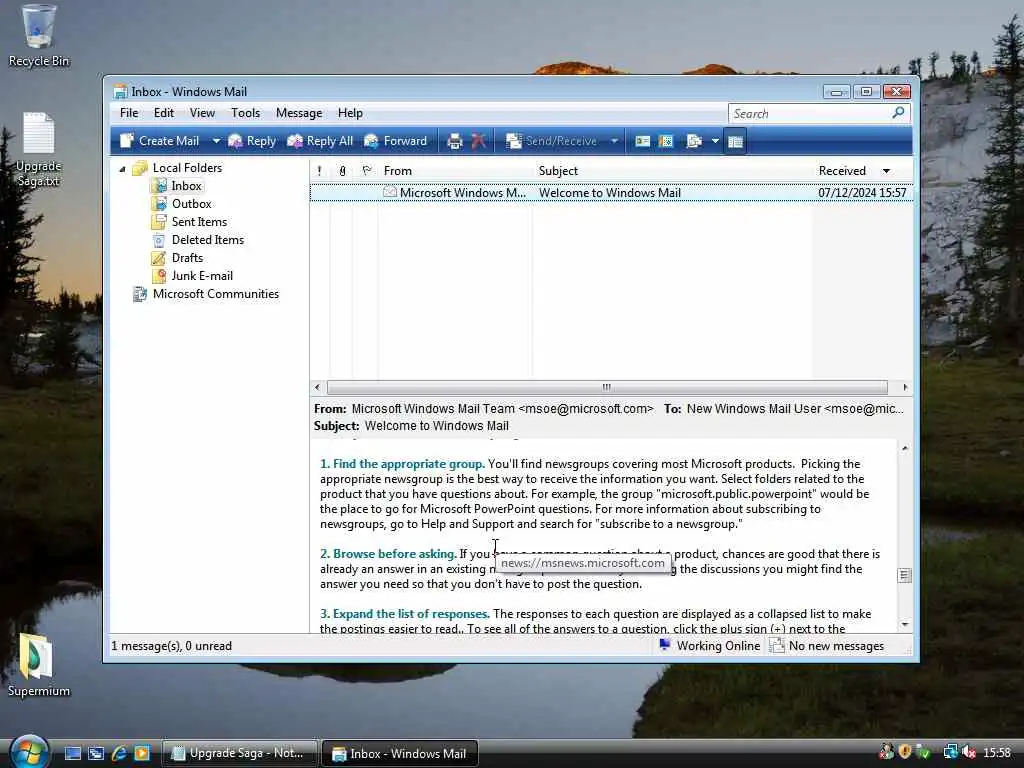Click the preview pane scroll down arrow
Image resolution: width=1024 pixels, height=768 pixels.
point(905,625)
